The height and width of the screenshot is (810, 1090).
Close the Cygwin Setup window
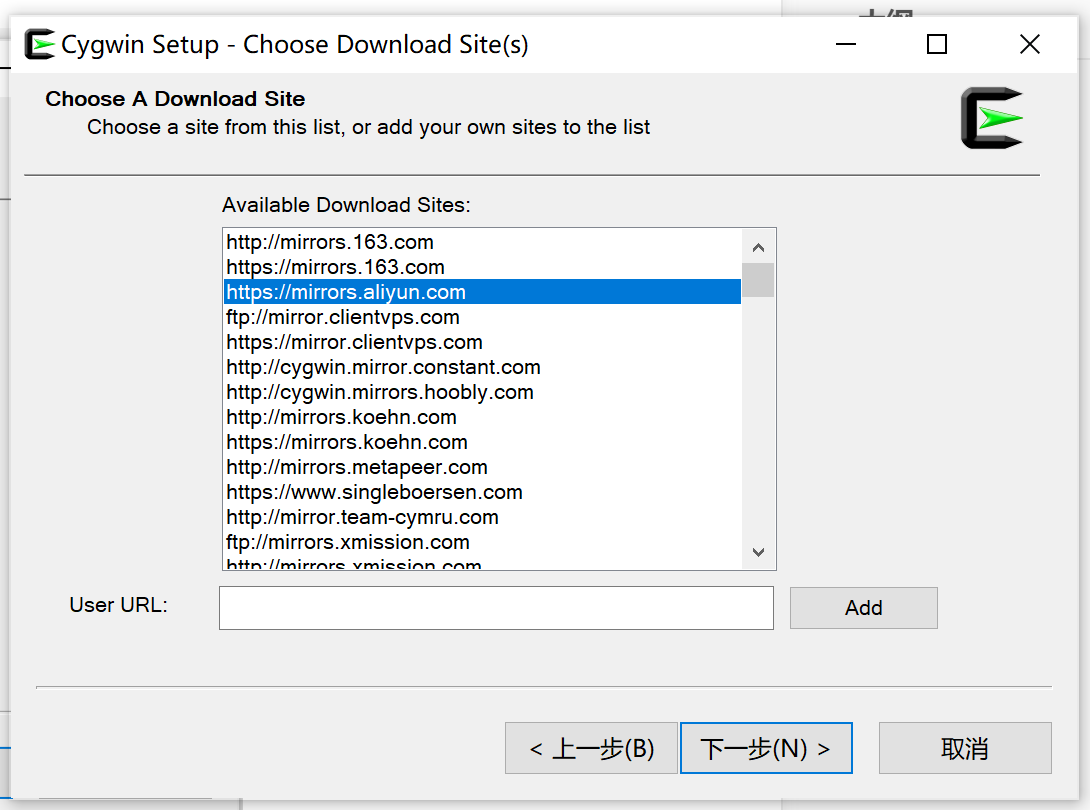pos(1030,44)
